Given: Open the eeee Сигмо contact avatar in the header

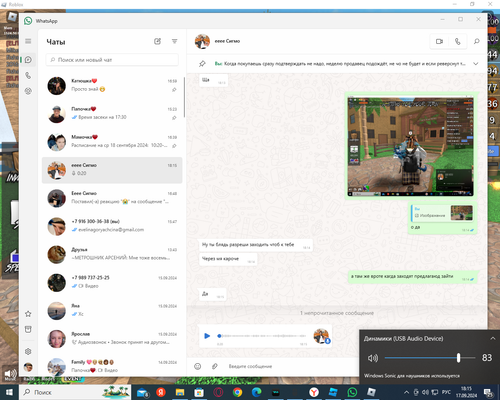Looking at the screenshot, I should tap(202, 41).
